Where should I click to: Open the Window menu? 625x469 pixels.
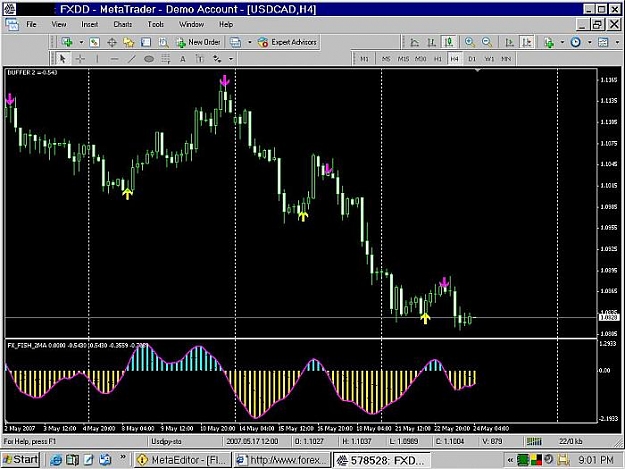191,25
